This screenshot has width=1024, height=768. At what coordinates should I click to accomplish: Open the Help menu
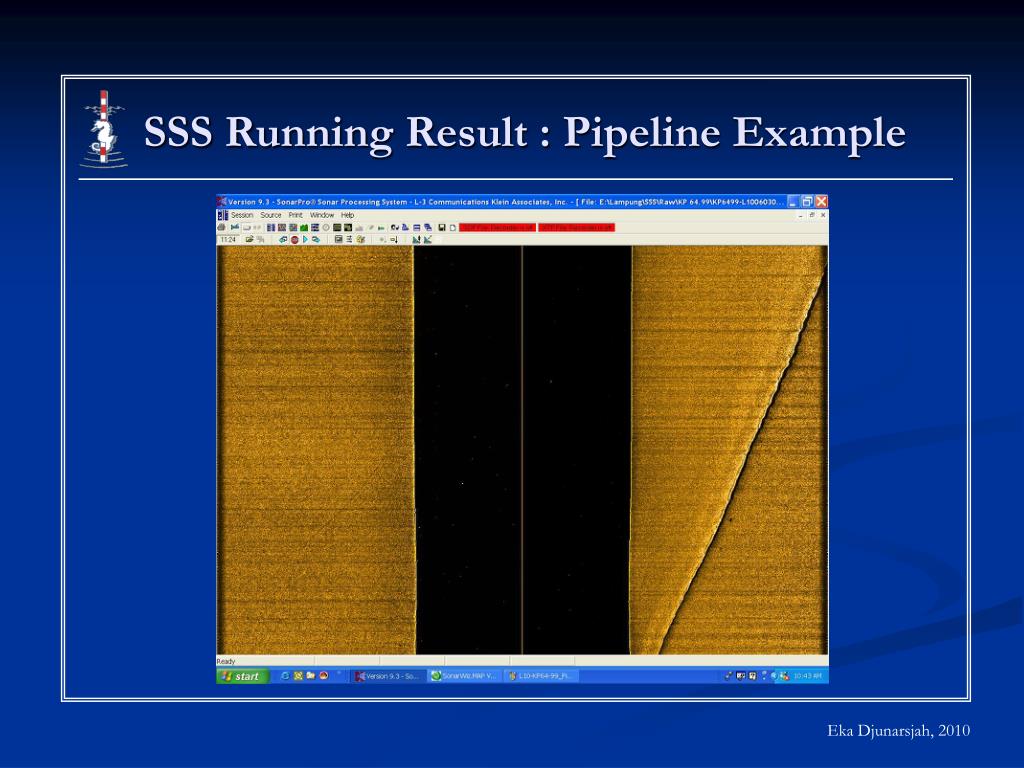click(347, 215)
